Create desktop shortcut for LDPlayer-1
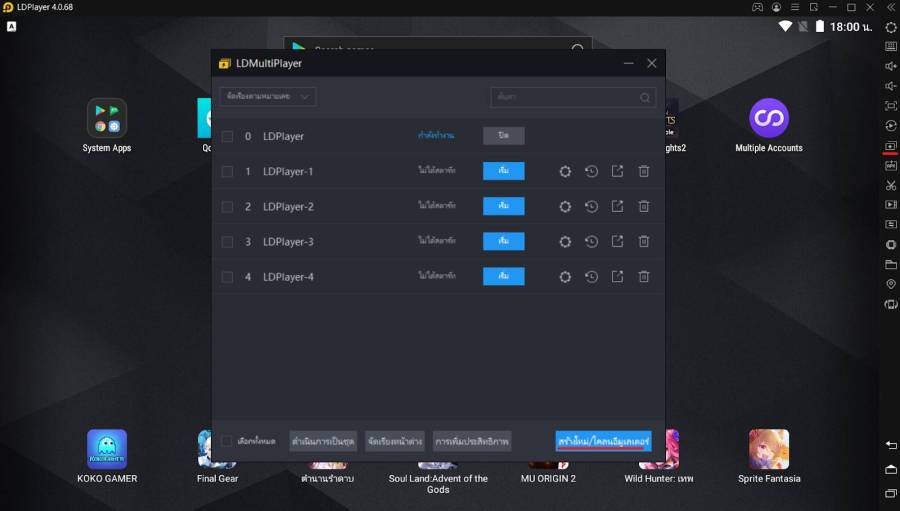Viewport: 900px width, 511px height. [x=617, y=171]
